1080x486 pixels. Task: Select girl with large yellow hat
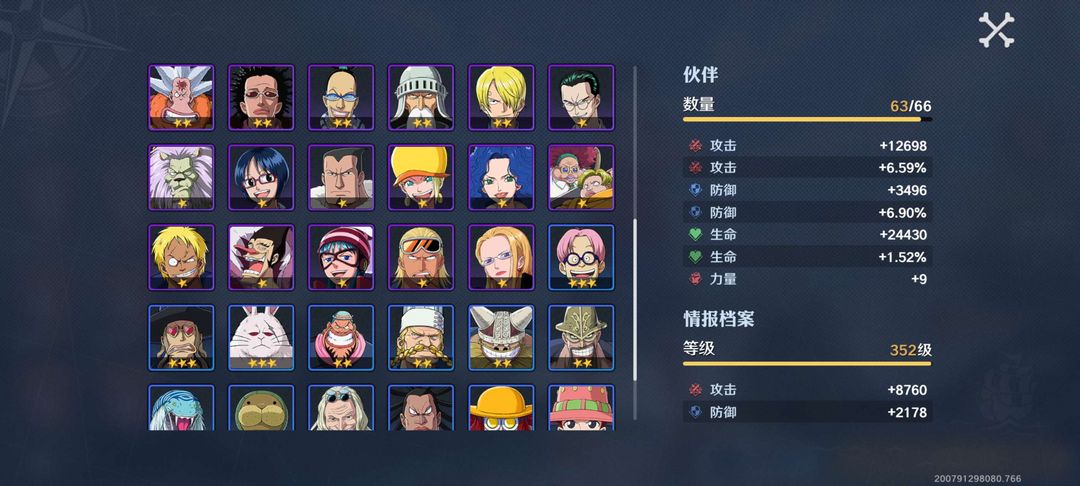(x=421, y=178)
